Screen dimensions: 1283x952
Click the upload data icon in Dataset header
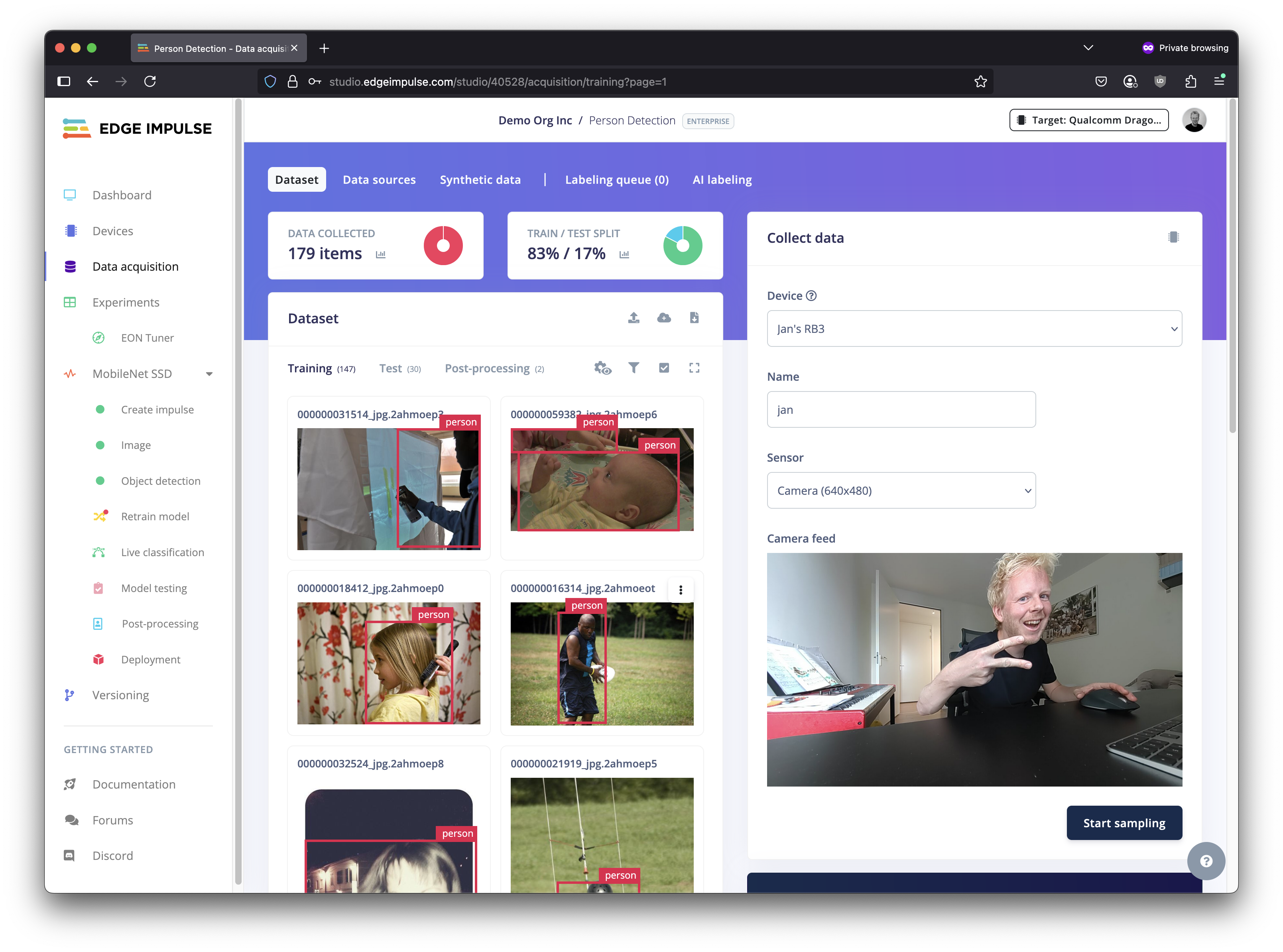[634, 317]
